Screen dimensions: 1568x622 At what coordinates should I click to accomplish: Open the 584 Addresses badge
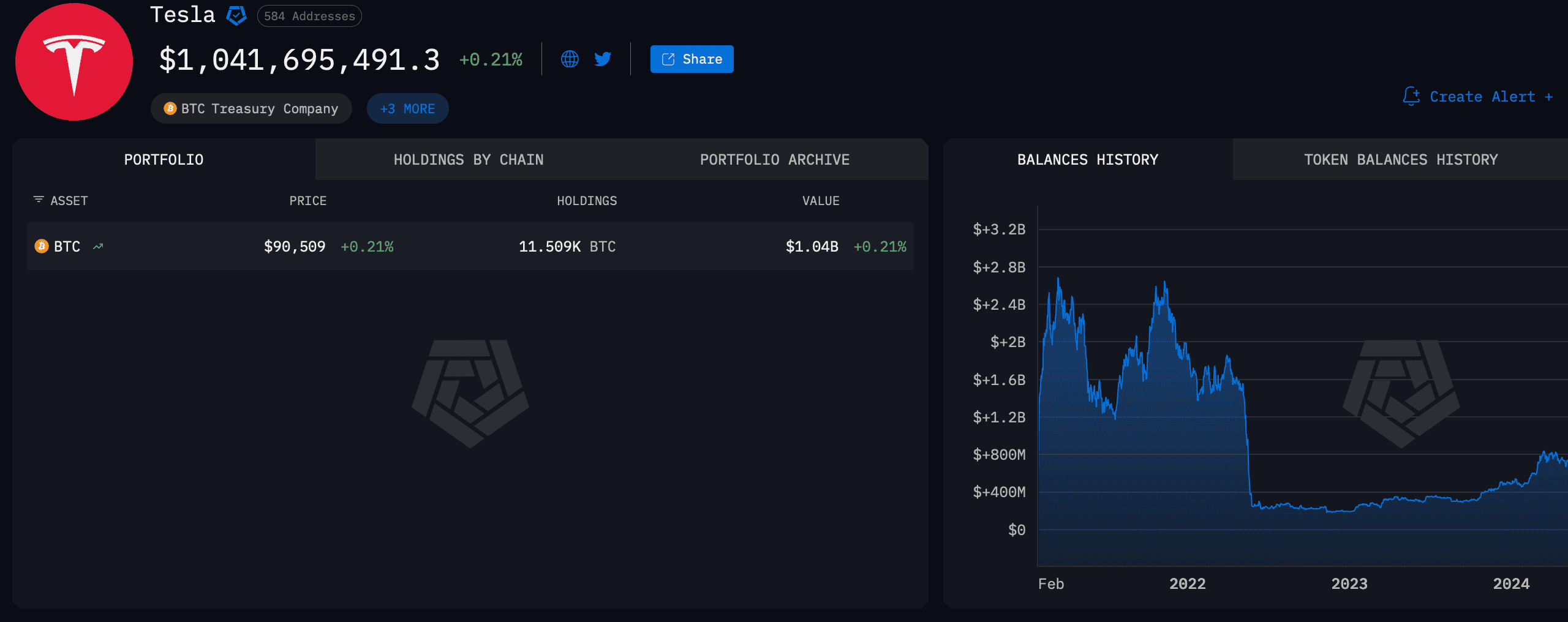309,16
